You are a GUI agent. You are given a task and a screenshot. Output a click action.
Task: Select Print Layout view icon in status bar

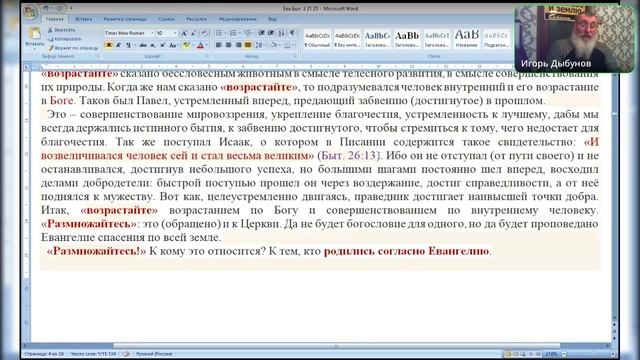(x=508, y=354)
